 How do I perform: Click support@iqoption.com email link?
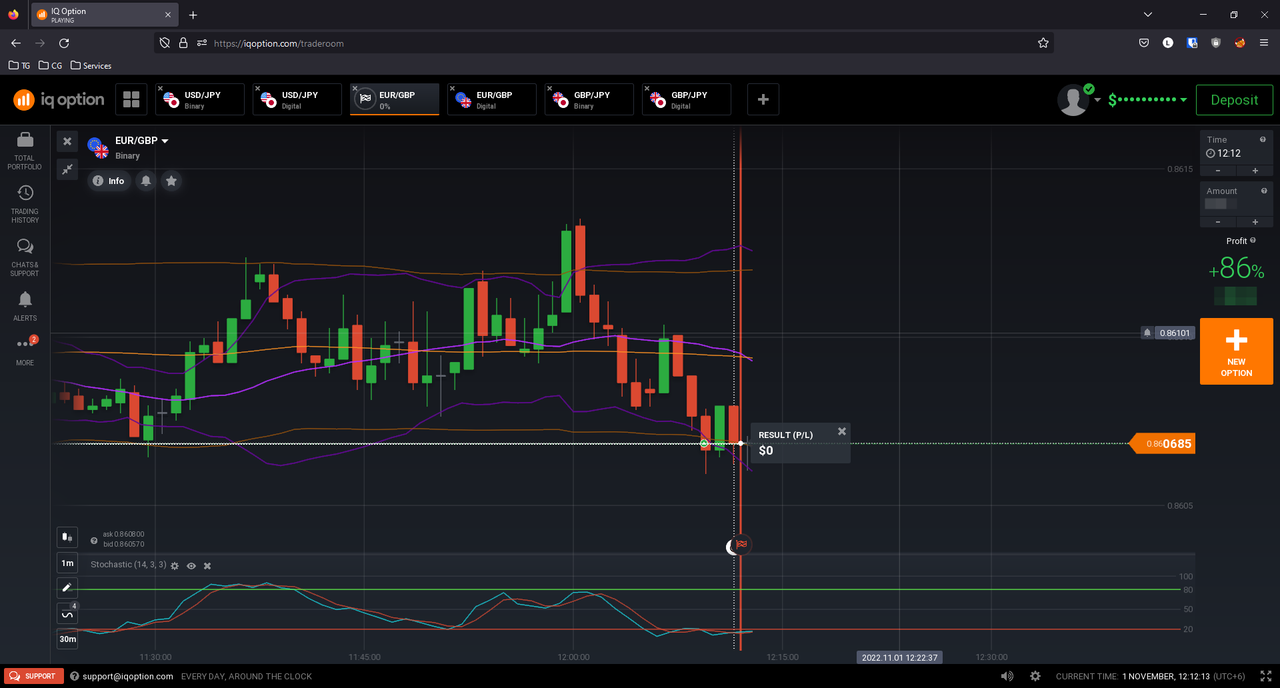pos(127,676)
